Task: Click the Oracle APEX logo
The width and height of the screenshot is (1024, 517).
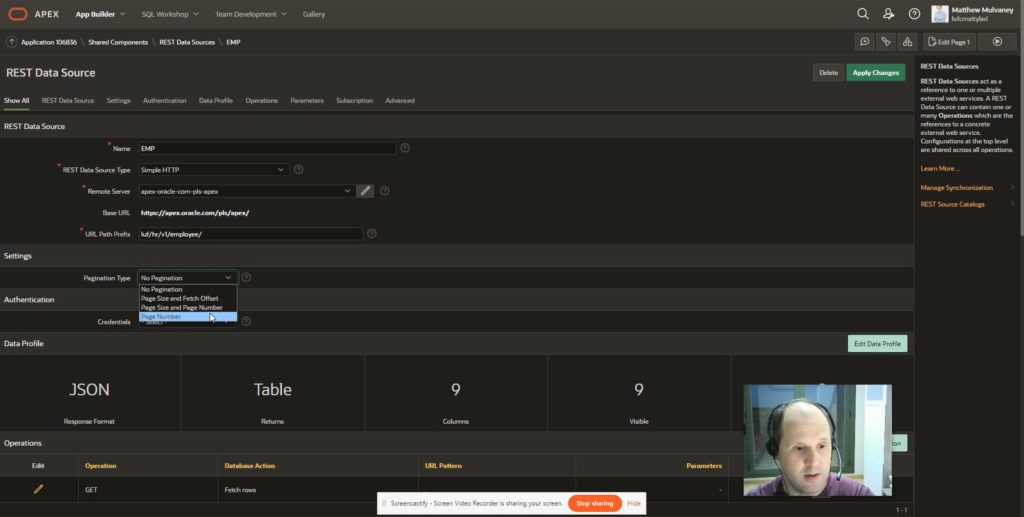Action: 33,14
